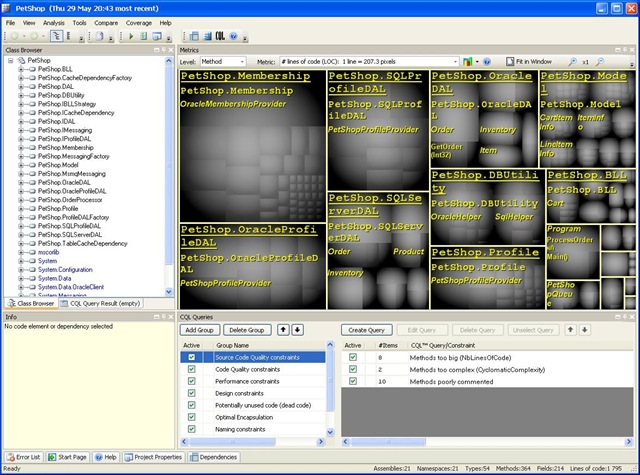Click the CQL editor icon in the main toolbar
640x475 pixels.
tap(220, 36)
